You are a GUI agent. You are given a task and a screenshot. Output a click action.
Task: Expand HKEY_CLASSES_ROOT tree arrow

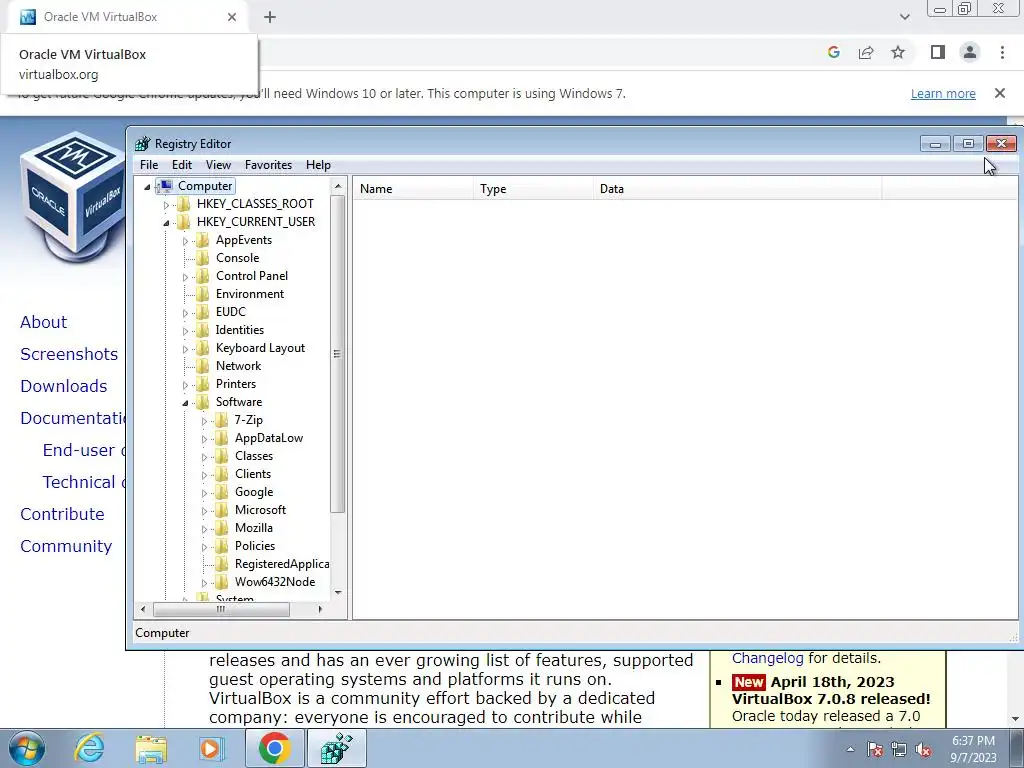[166, 204]
